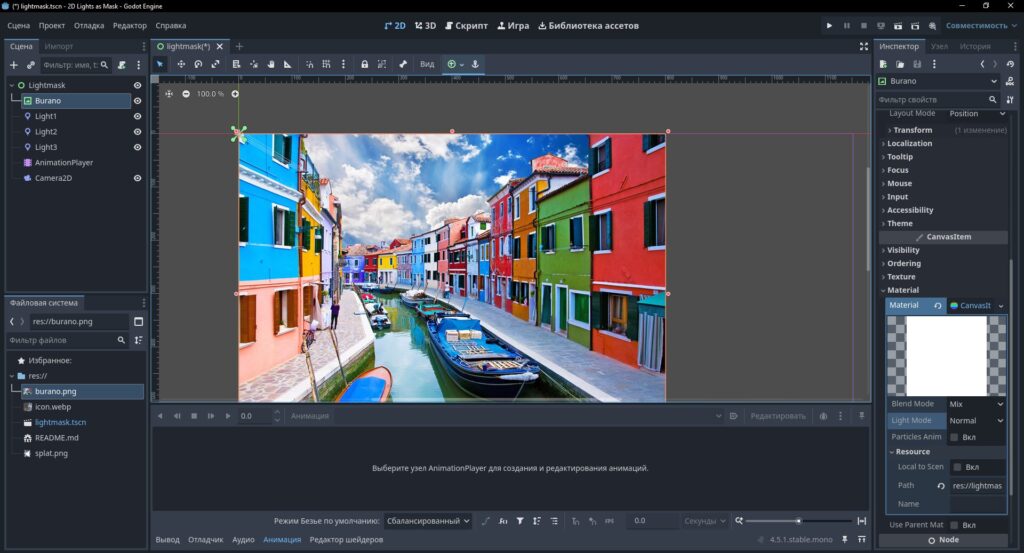This screenshot has width=1024, height=553.
Task: Toggle the Particles Anim checkbox
Action: (954, 437)
